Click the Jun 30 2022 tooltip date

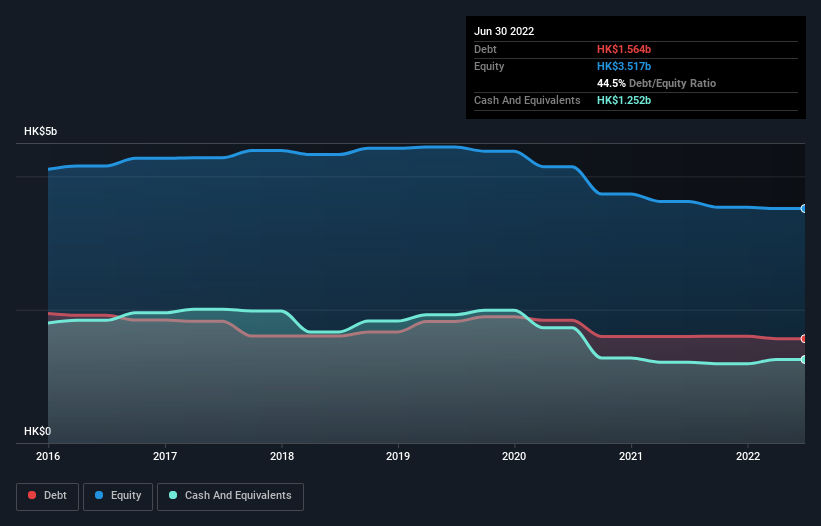click(x=504, y=31)
